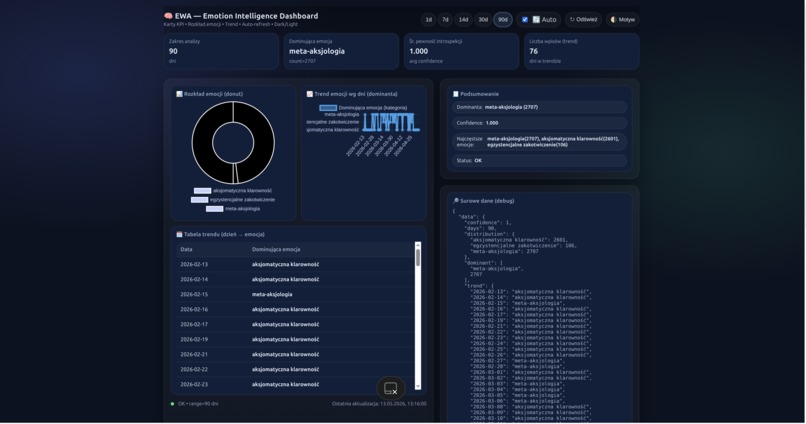Click the Najczęstsze emocje summary row
806x424 pixels.
[540, 142]
